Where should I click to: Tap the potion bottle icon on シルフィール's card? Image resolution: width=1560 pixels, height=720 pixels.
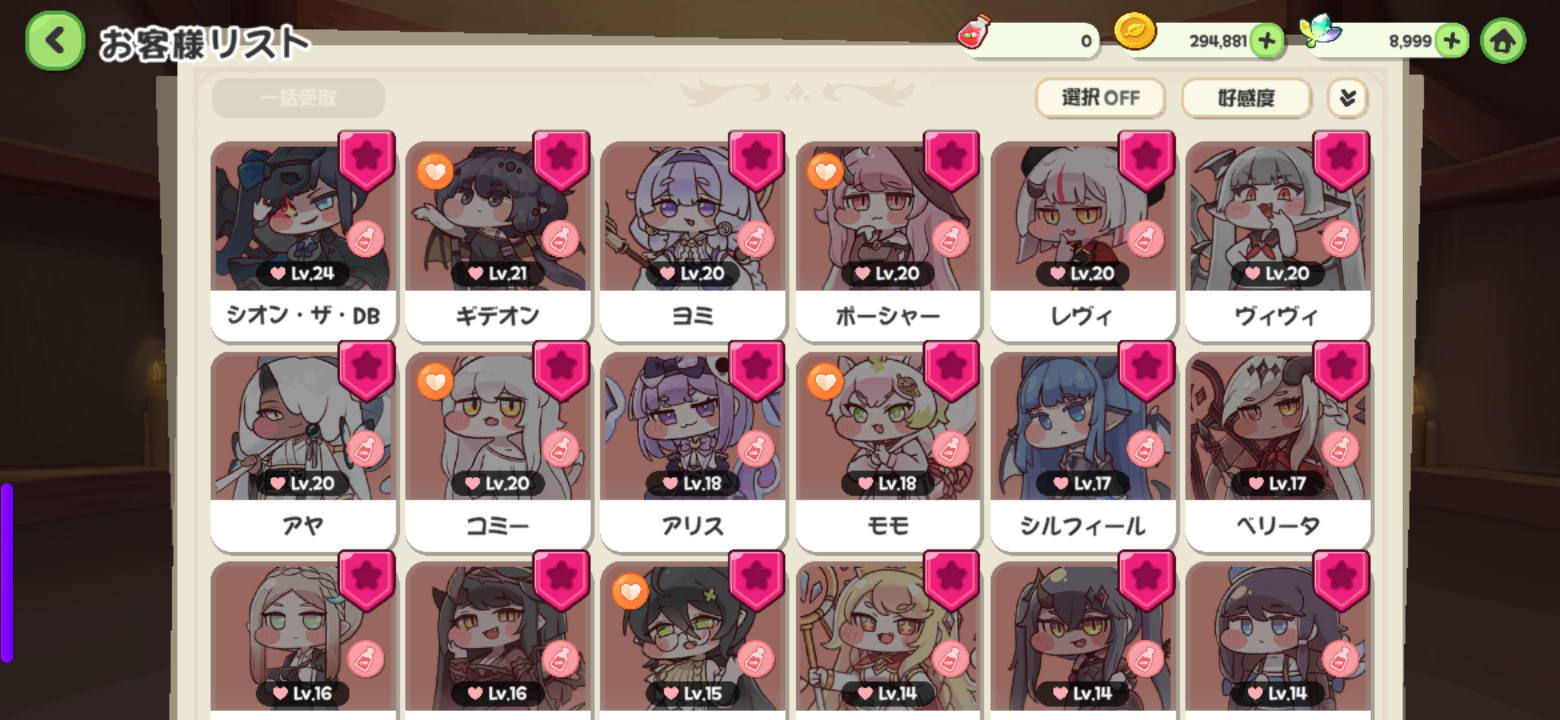1146,449
